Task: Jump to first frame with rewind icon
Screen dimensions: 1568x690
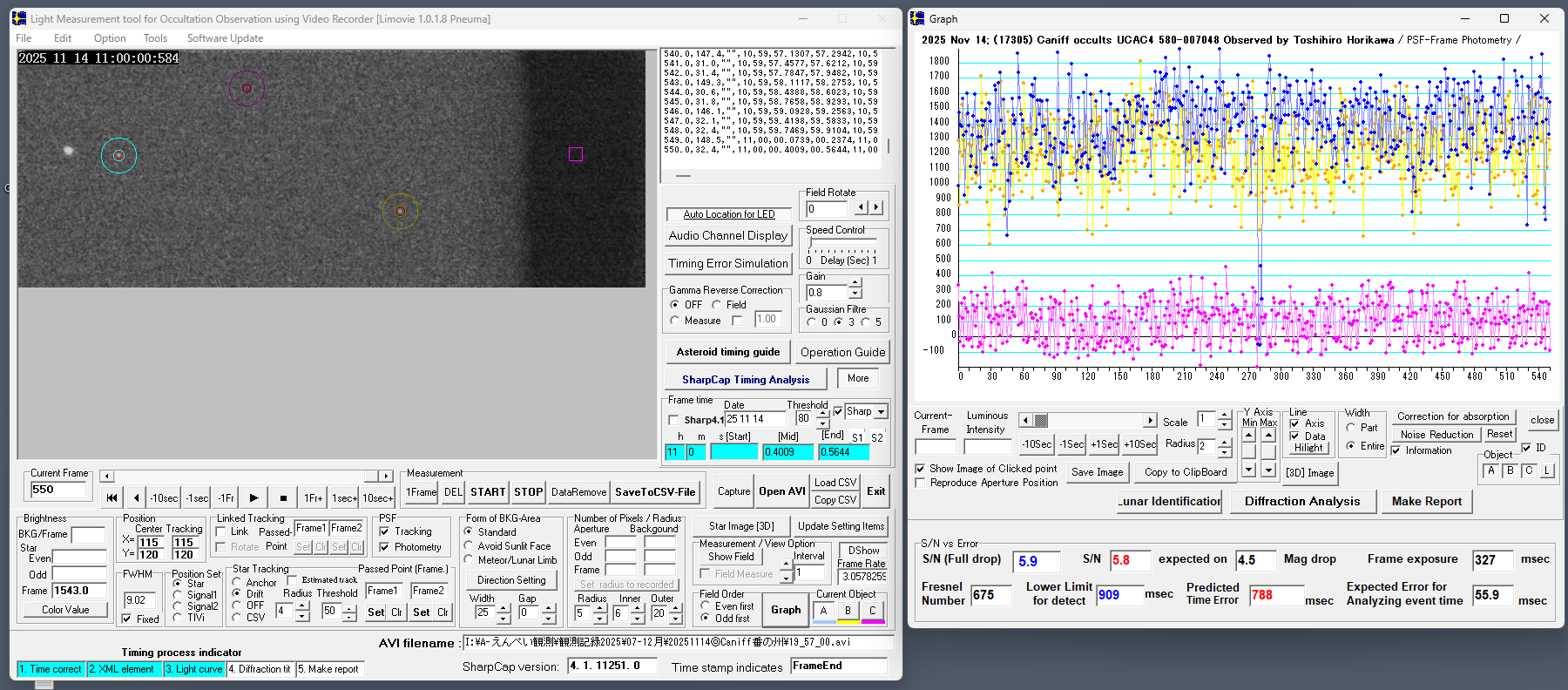Action: [112, 498]
